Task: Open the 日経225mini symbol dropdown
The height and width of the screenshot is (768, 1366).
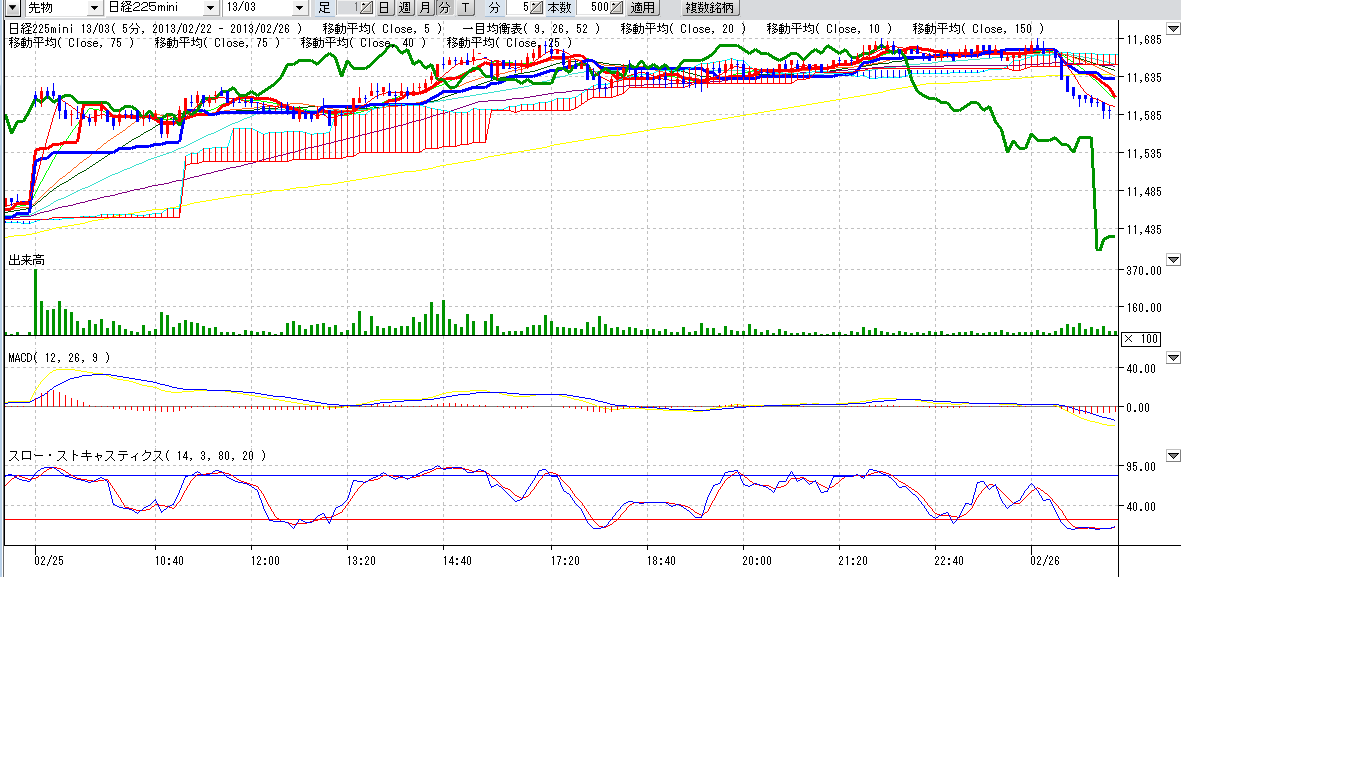Action: click(x=211, y=8)
